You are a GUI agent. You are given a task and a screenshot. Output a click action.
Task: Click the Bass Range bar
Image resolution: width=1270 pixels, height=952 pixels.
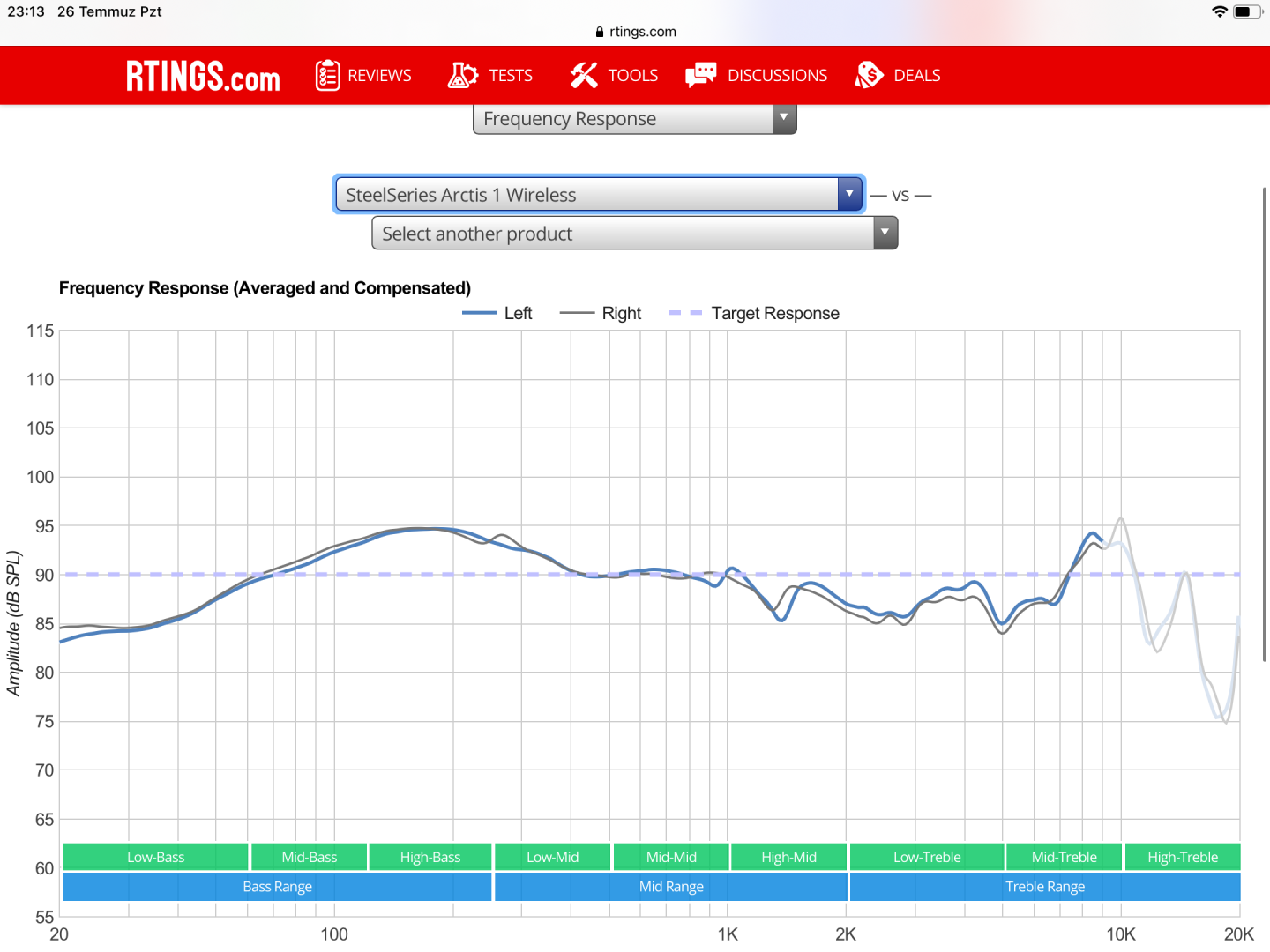(x=278, y=887)
